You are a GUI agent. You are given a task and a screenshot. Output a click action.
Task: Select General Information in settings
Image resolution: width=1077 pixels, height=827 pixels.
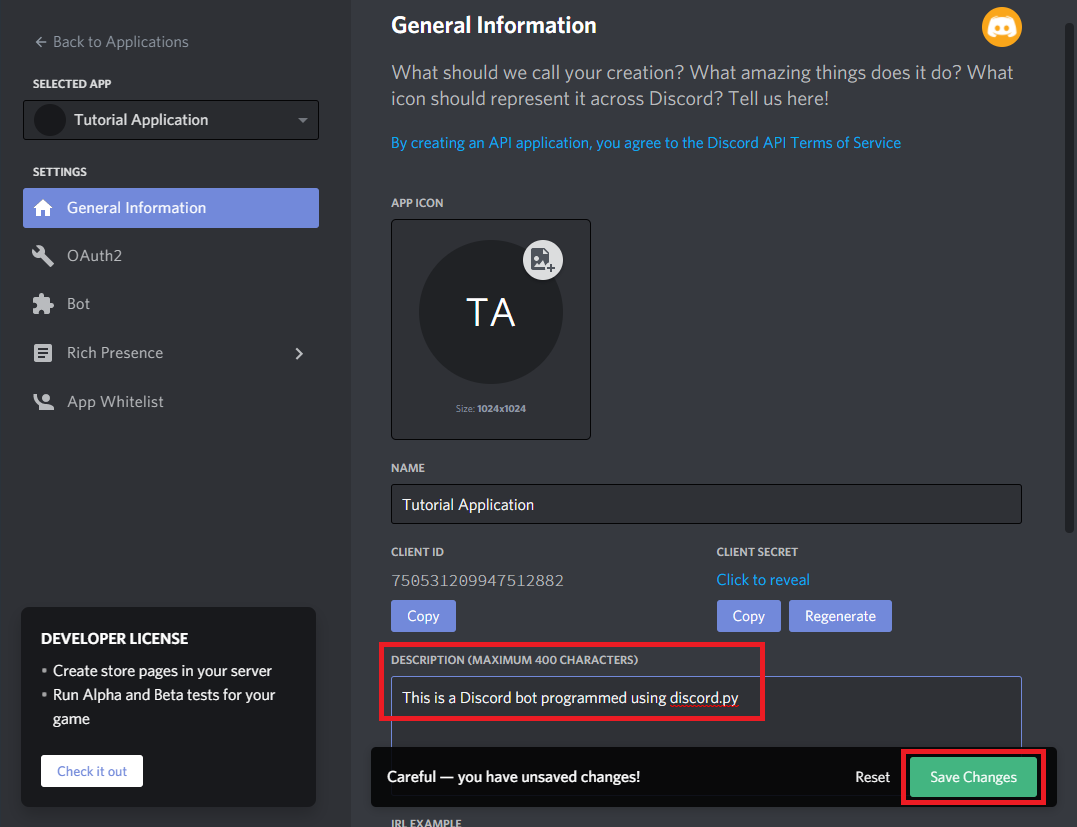click(171, 208)
